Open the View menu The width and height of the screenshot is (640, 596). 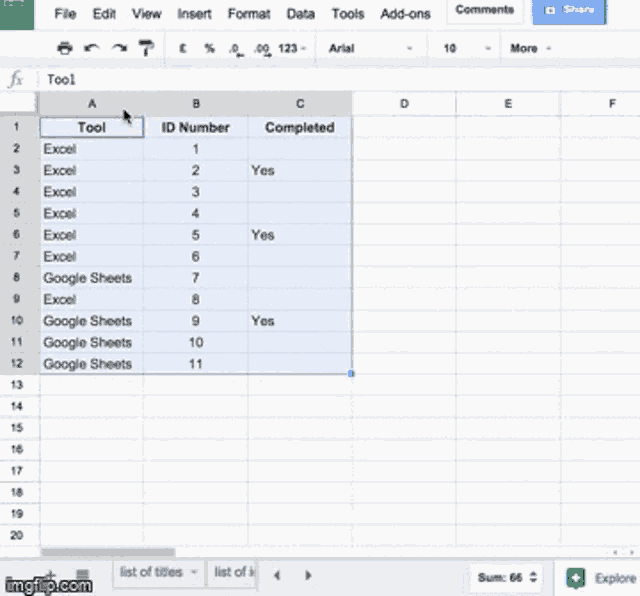tap(147, 14)
